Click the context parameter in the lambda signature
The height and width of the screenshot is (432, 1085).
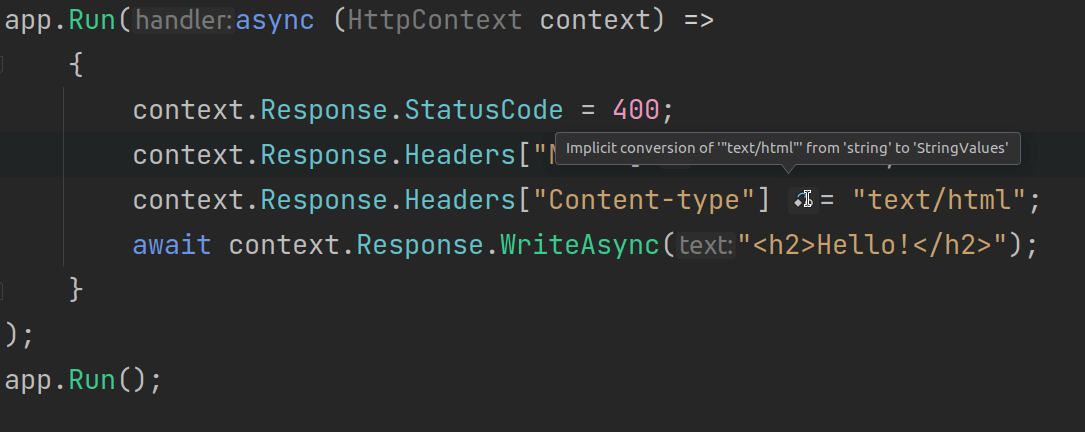click(x=595, y=21)
